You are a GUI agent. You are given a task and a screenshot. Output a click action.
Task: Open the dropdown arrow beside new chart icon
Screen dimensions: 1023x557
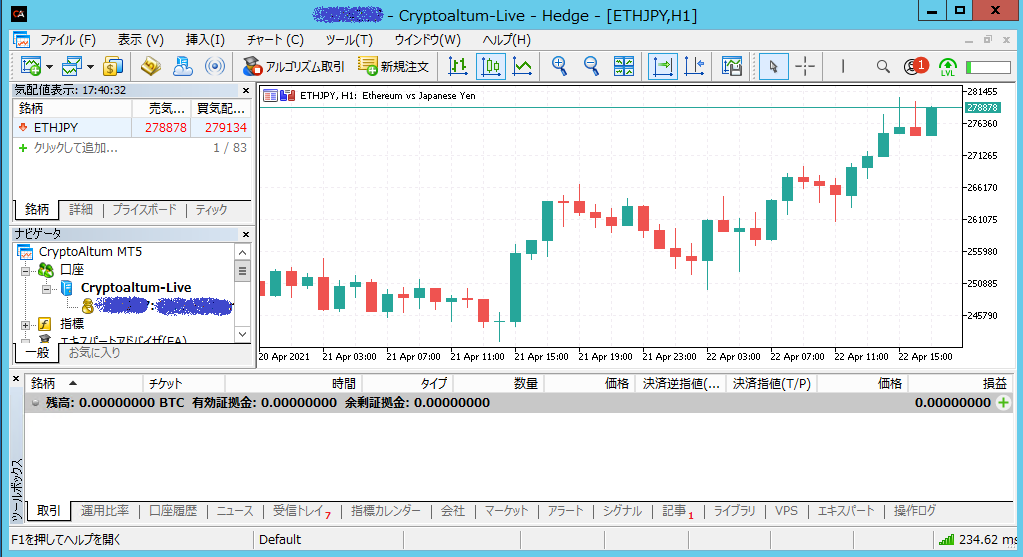coord(50,67)
